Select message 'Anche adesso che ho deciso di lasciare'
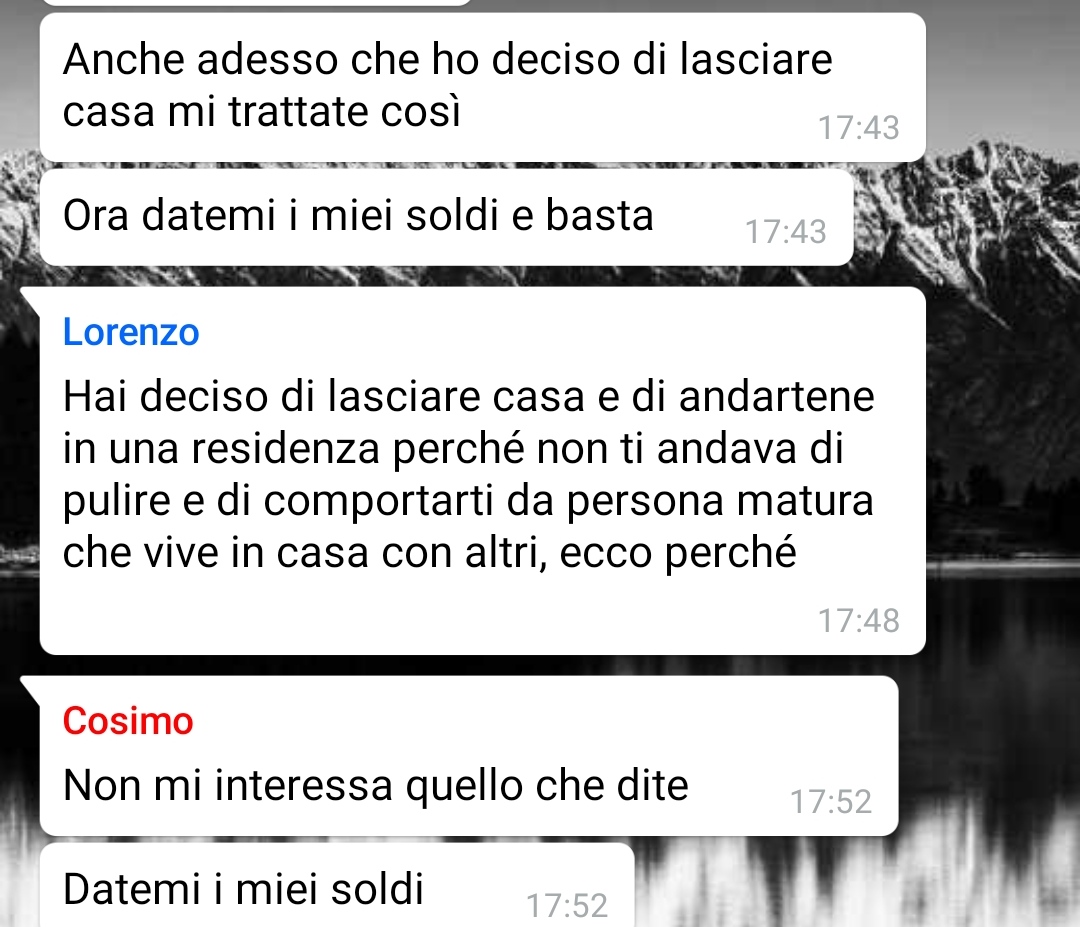Viewport: 1080px width, 927px height. click(483, 87)
